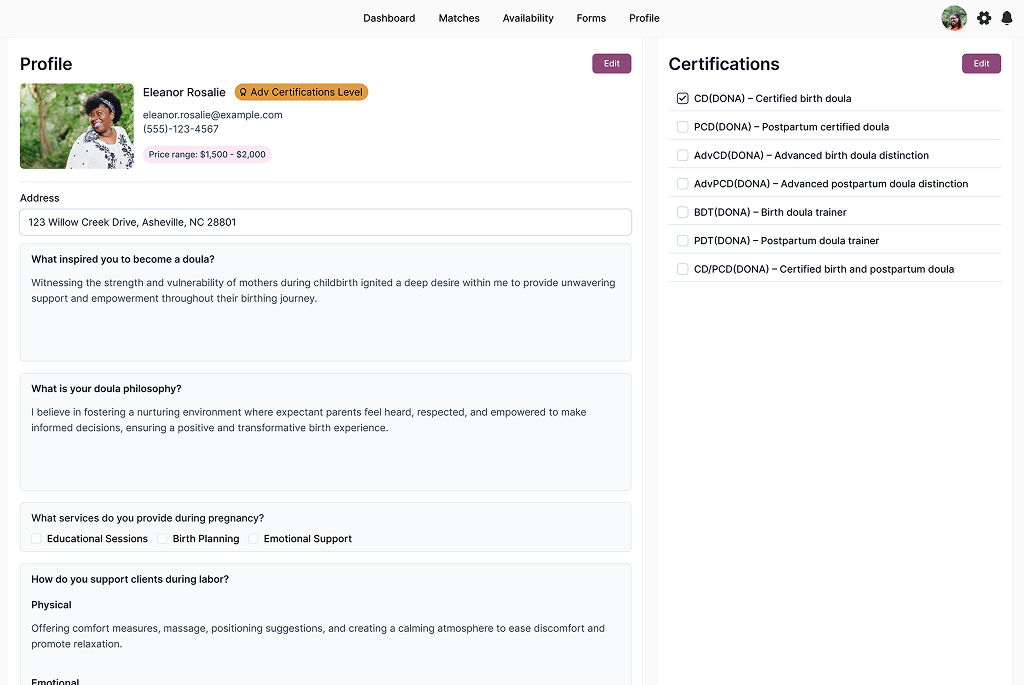Open the Matches page
The image size is (1024, 685).
coord(459,18)
